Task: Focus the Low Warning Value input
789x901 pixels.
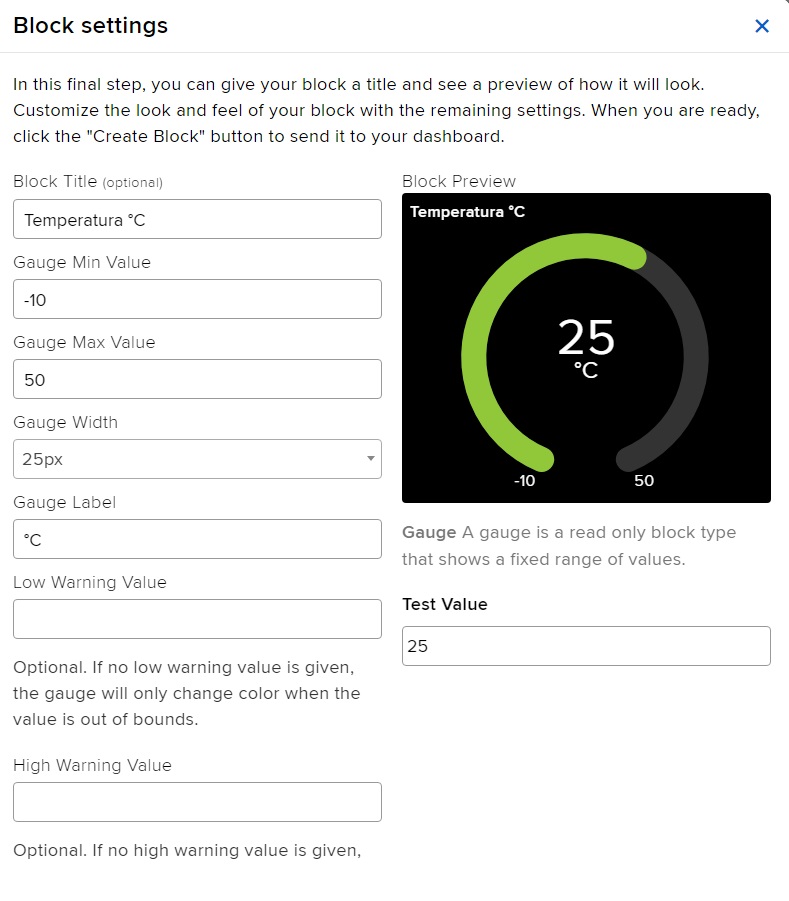Action: click(x=197, y=619)
